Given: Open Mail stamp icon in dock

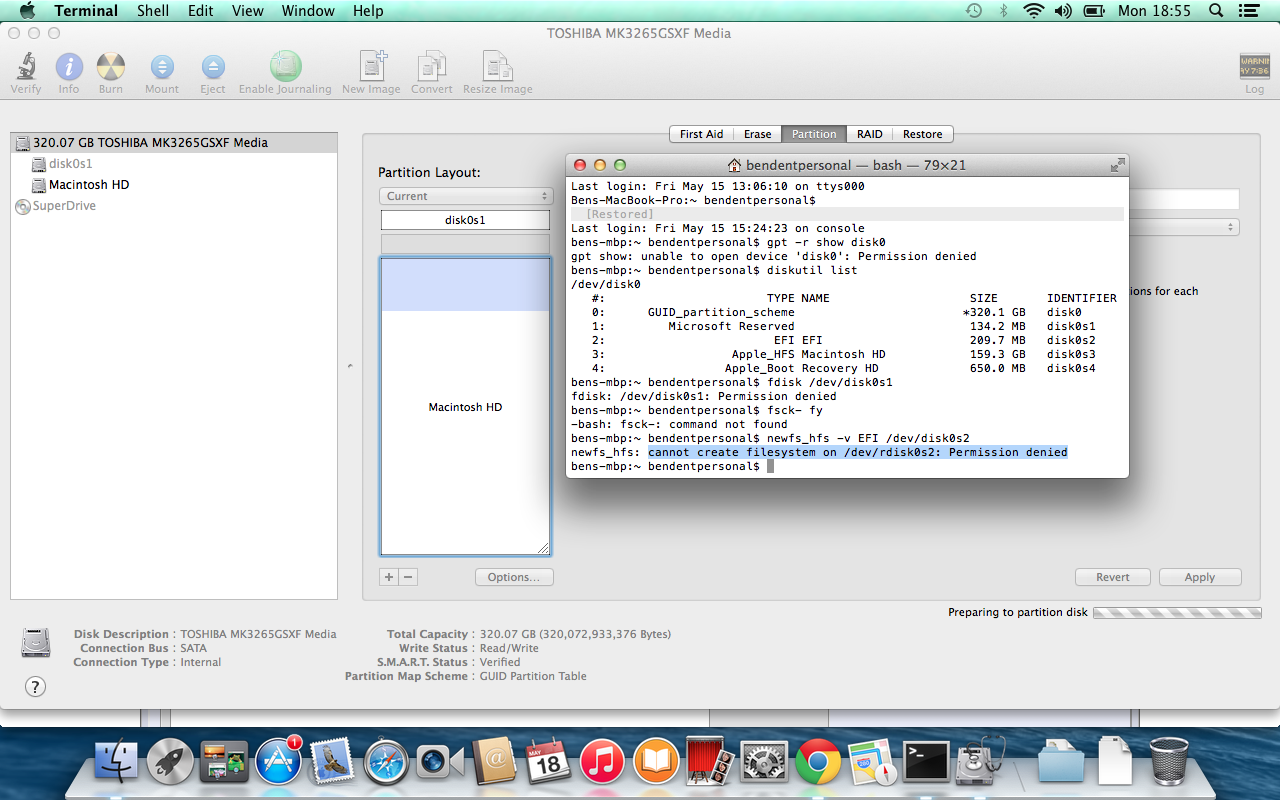Looking at the screenshot, I should tap(333, 763).
